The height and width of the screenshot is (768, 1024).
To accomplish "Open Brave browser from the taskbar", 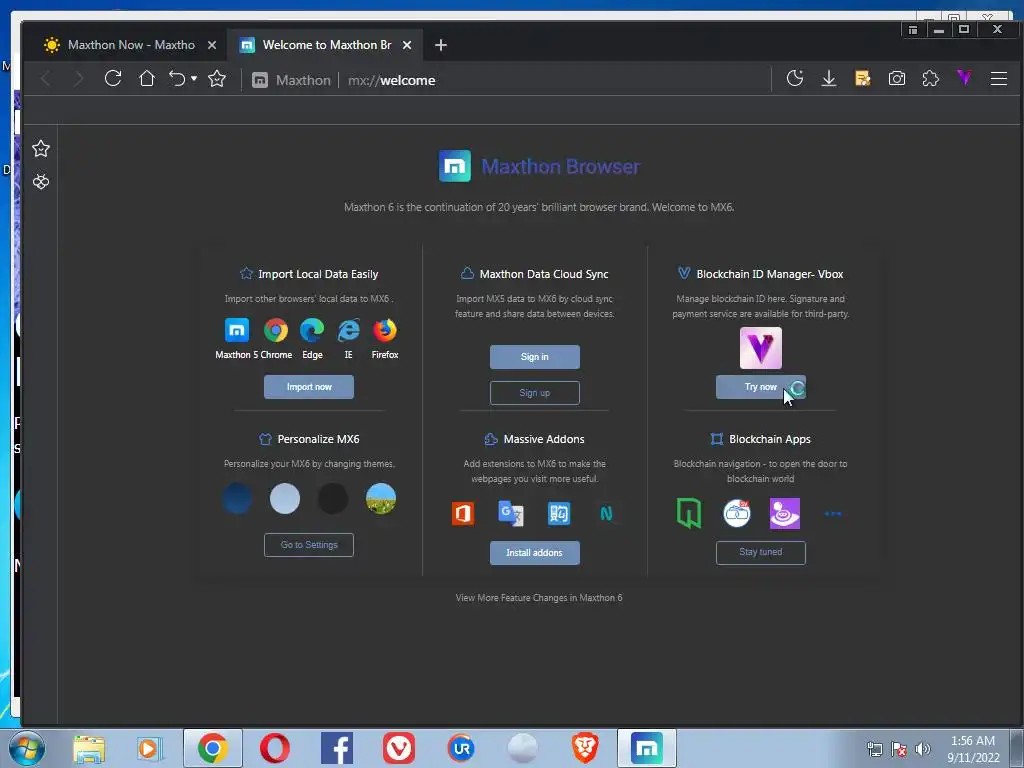I will point(585,748).
